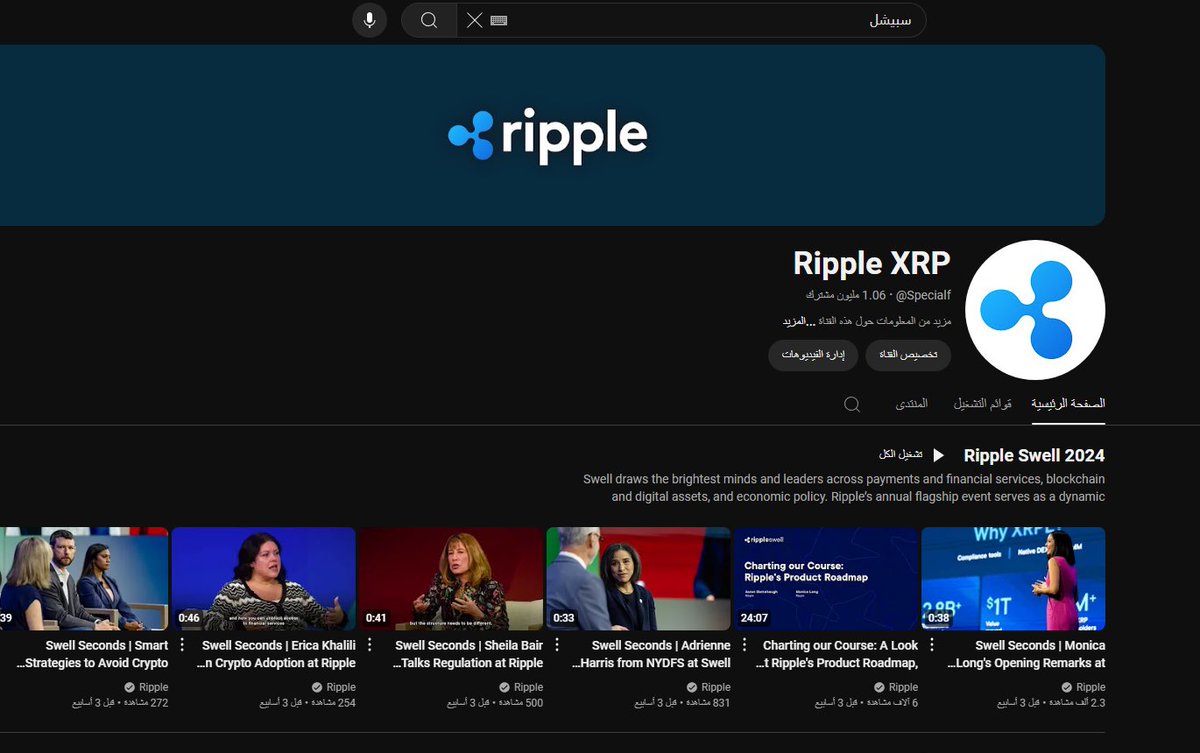Select the الصفحة الرئيسية home tab
This screenshot has height=753, width=1200.
(1068, 404)
